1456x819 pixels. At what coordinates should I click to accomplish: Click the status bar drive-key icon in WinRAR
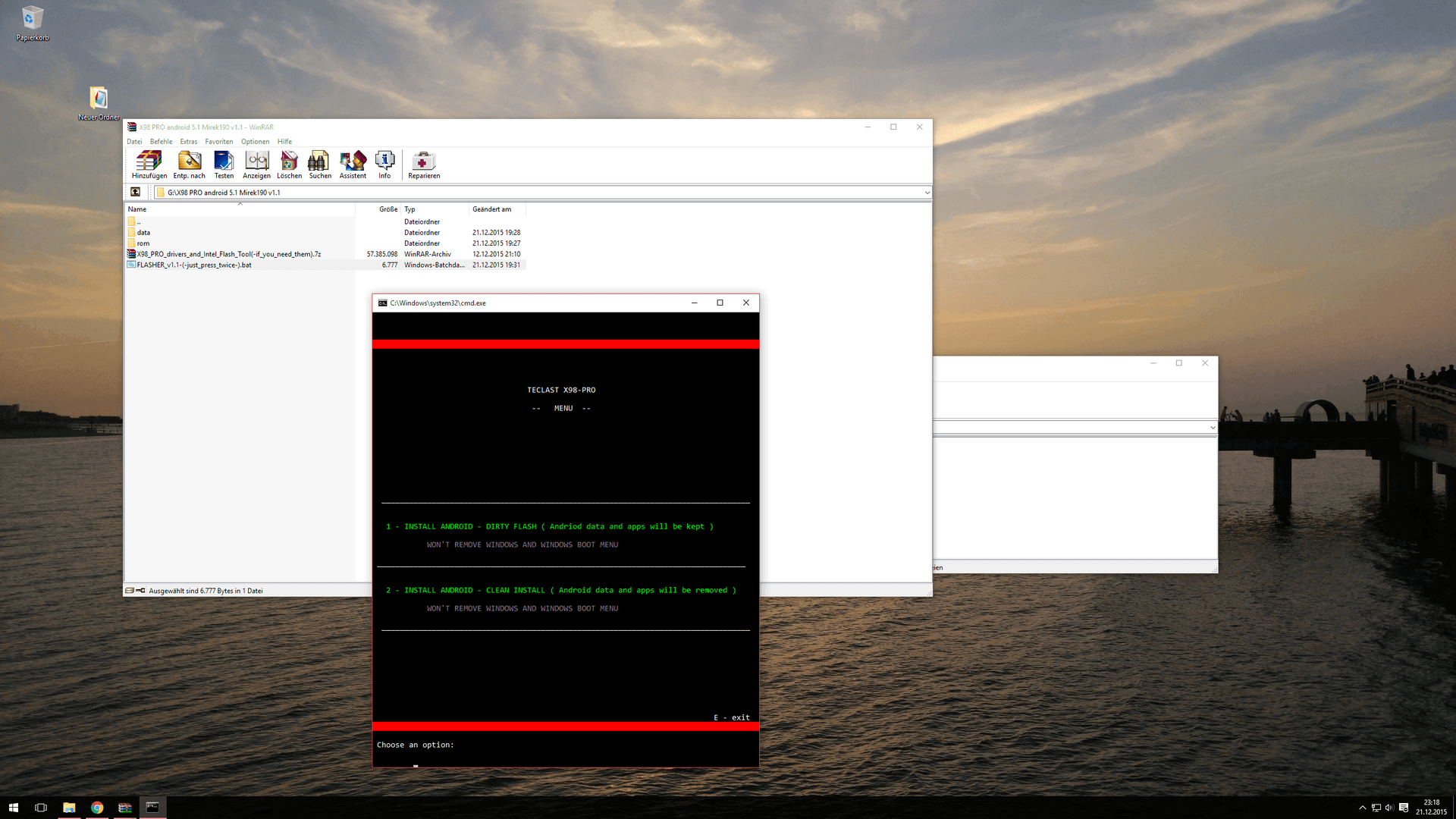coord(135,590)
